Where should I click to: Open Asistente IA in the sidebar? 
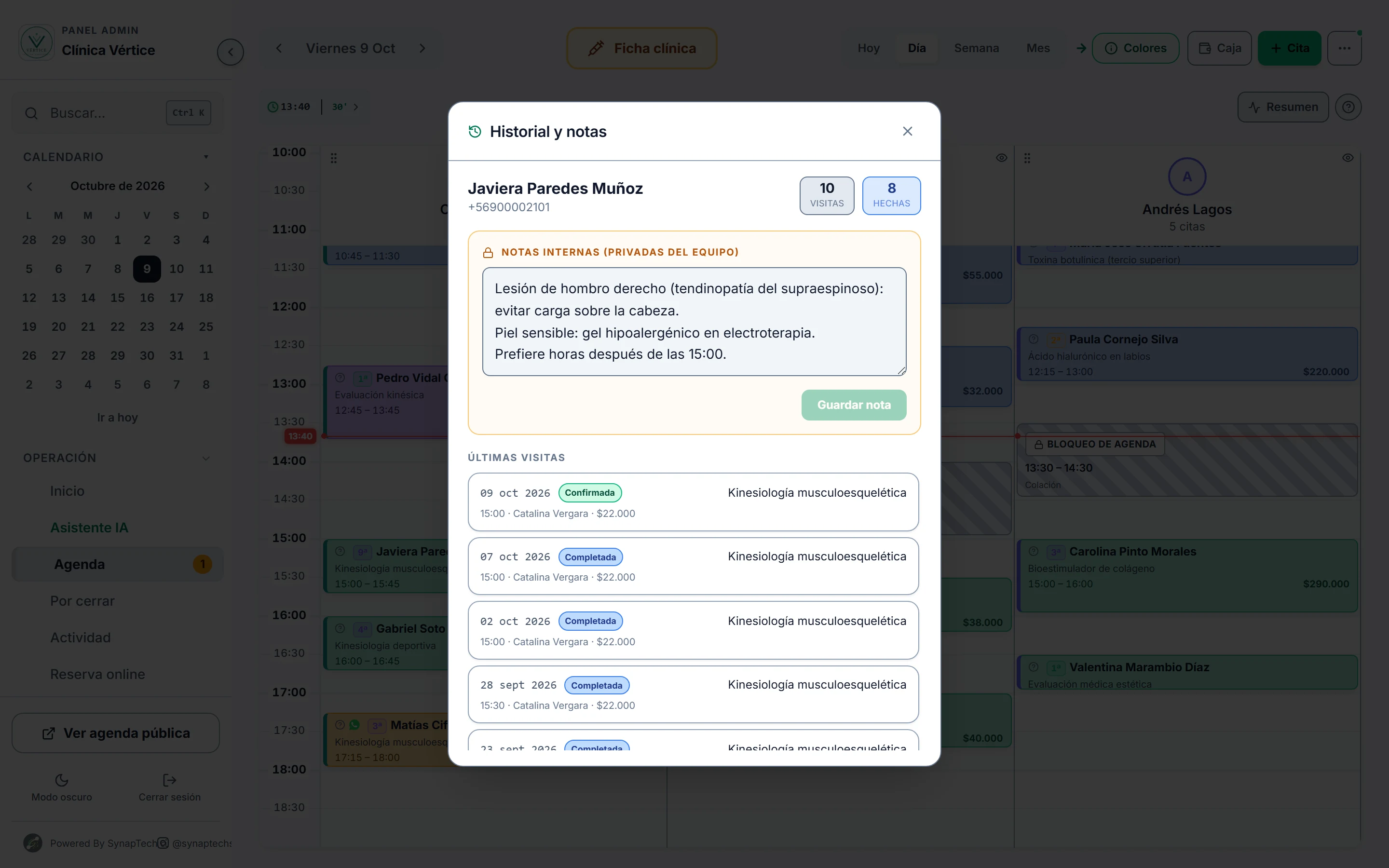[89, 528]
